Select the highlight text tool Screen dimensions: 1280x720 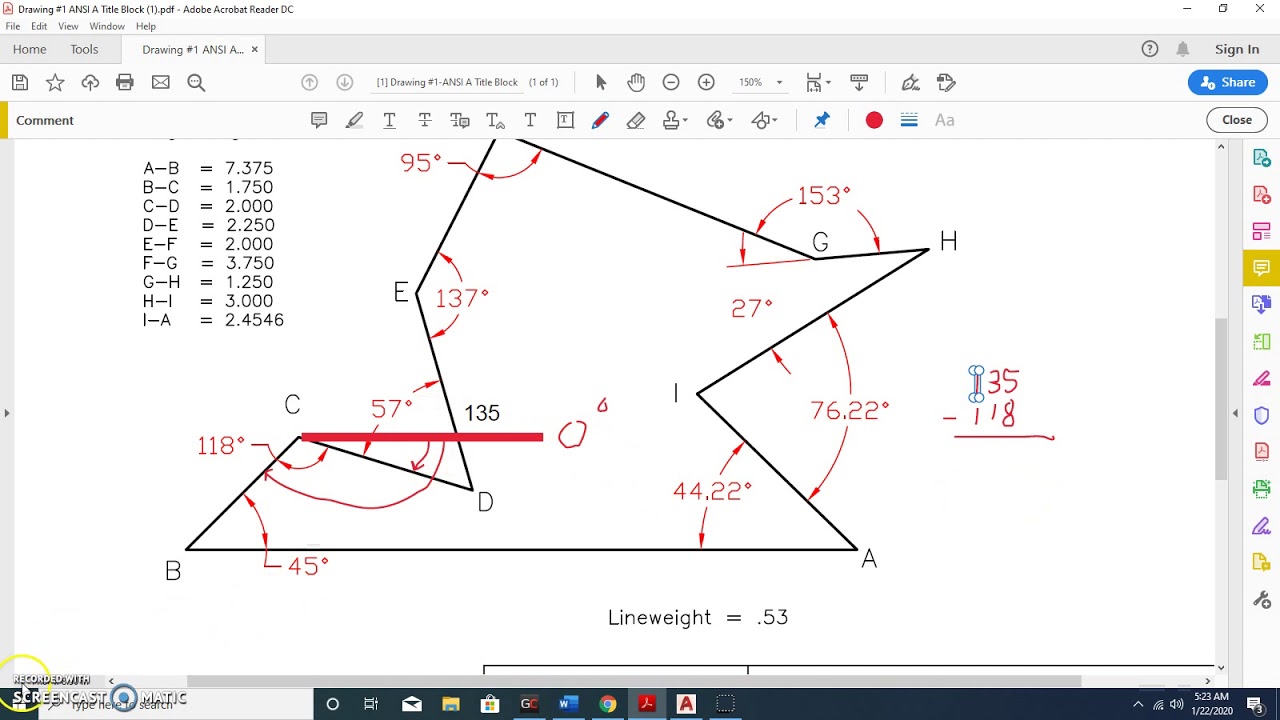tap(354, 120)
